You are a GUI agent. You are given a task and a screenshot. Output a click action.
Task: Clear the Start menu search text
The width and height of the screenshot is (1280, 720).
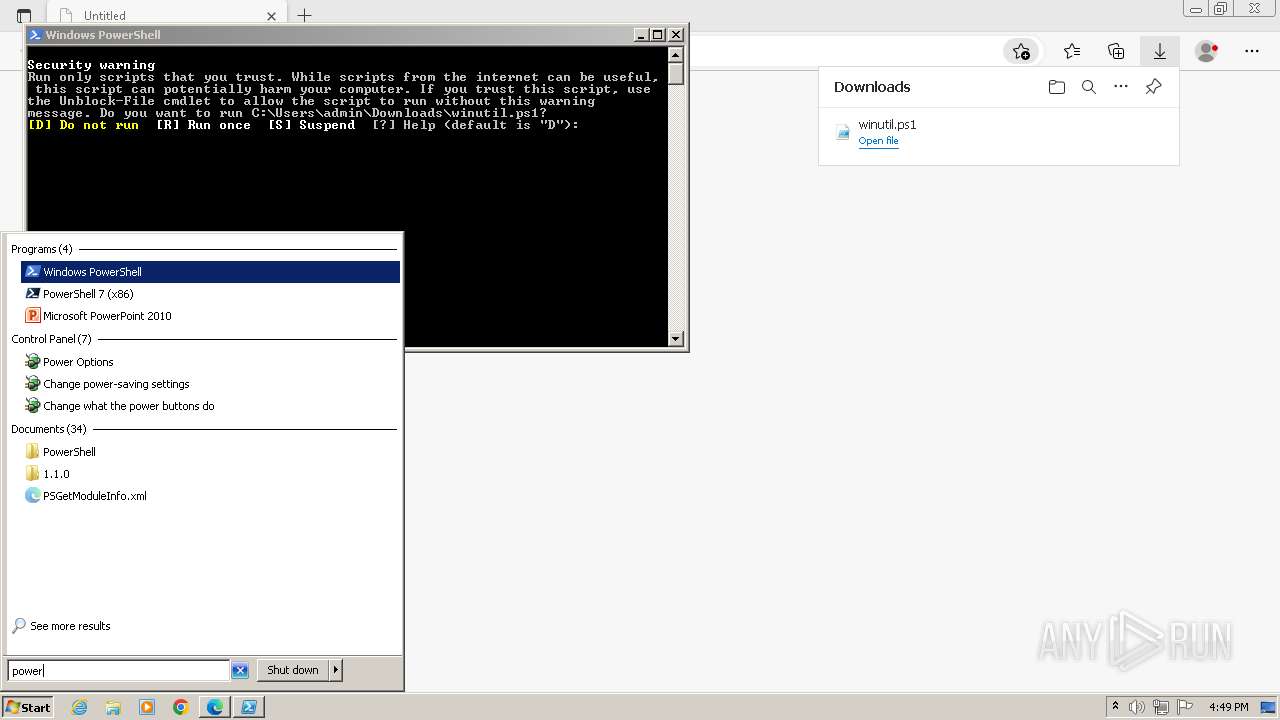click(x=240, y=671)
